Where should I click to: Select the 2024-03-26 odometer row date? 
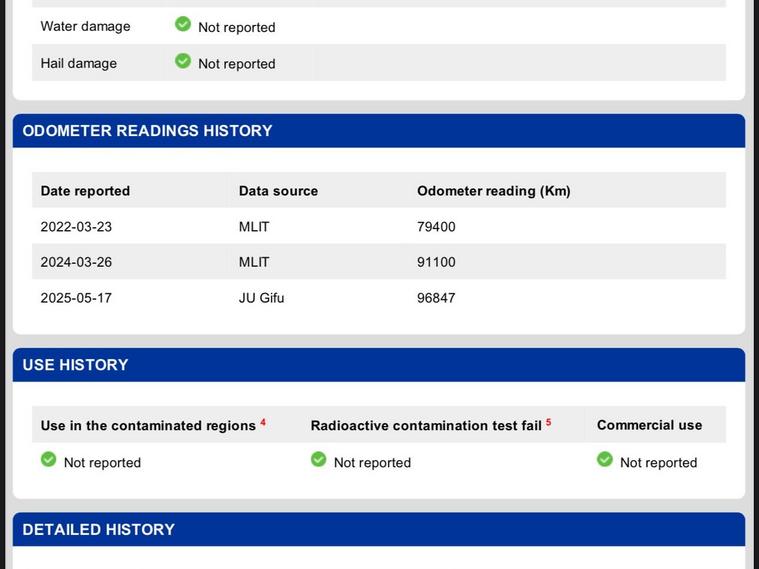pos(76,262)
